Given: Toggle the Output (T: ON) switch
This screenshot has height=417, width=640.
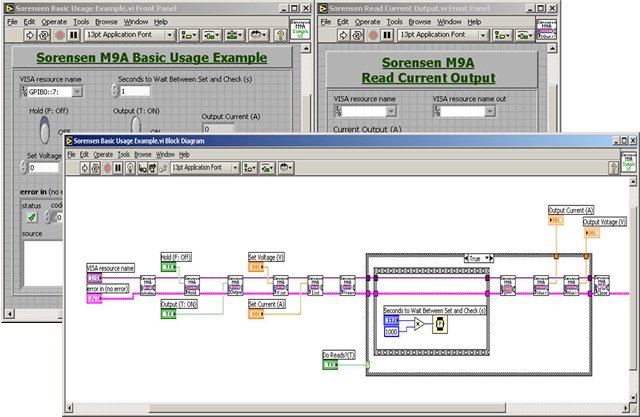Looking at the screenshot, I should 133,129.
